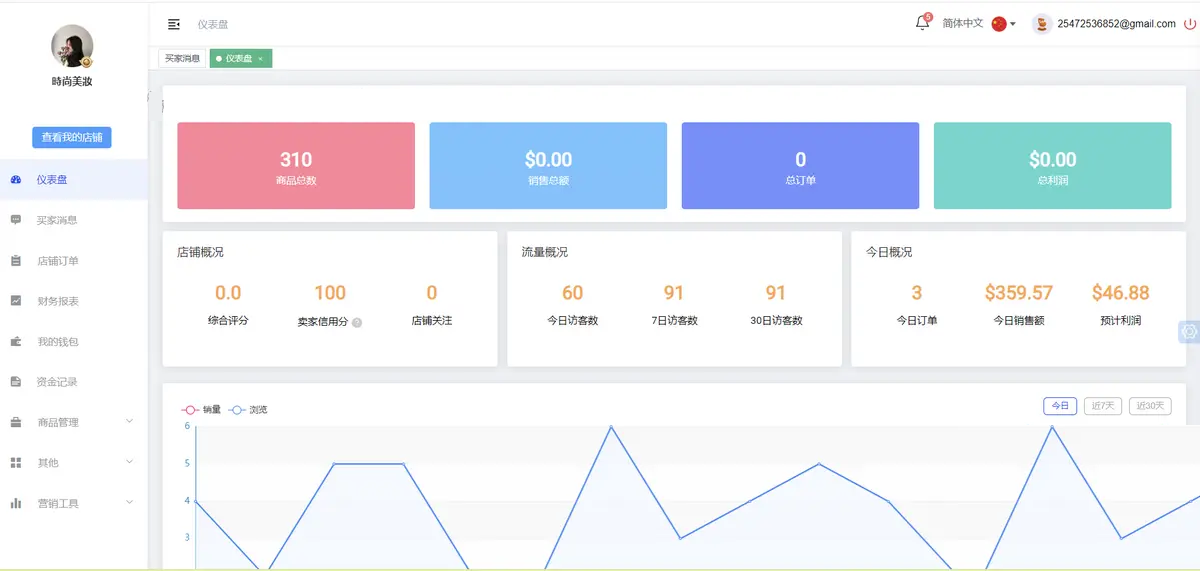Click the 今日销售额 value $359.57

[1019, 293]
